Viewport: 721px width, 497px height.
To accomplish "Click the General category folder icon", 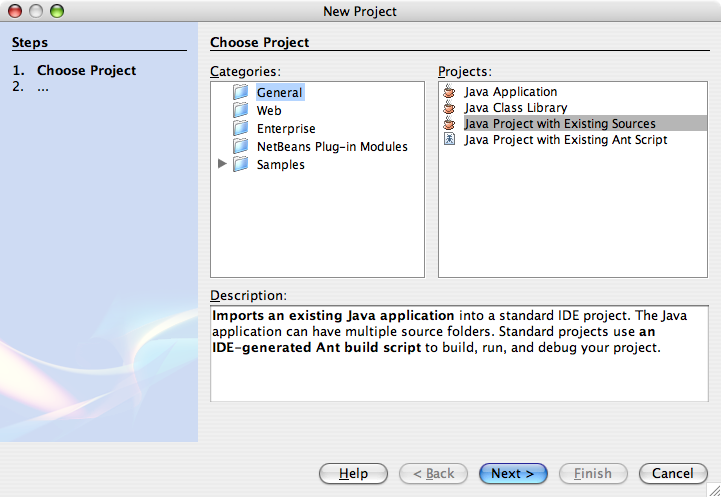I will [x=240, y=93].
